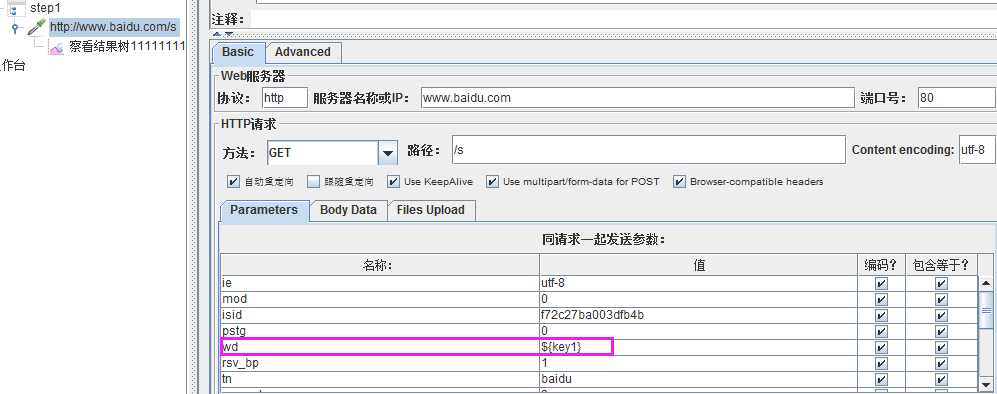Image resolution: width=997 pixels, height=394 pixels.
Task: Toggle 包含等于? checkbox in the tn row
Action: coord(942,379)
